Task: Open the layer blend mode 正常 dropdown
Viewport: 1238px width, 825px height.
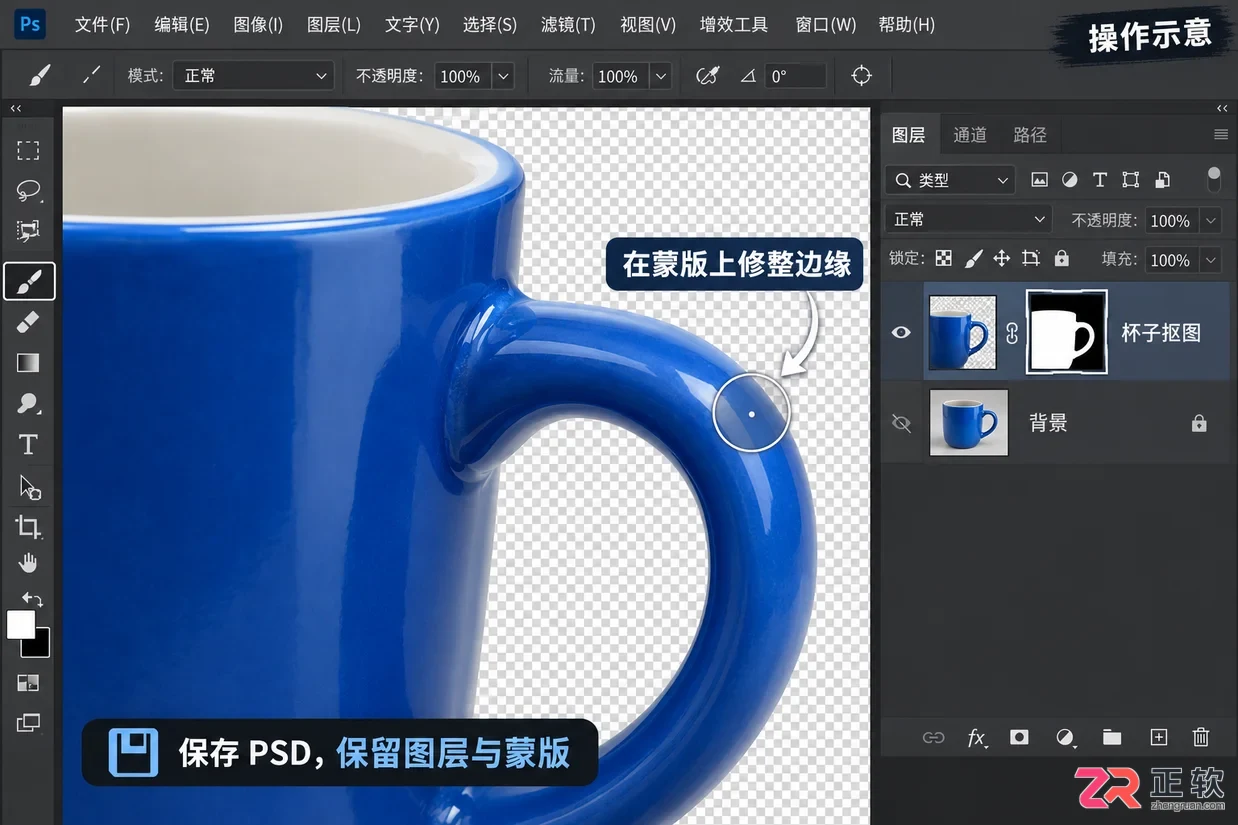Action: pos(969,219)
